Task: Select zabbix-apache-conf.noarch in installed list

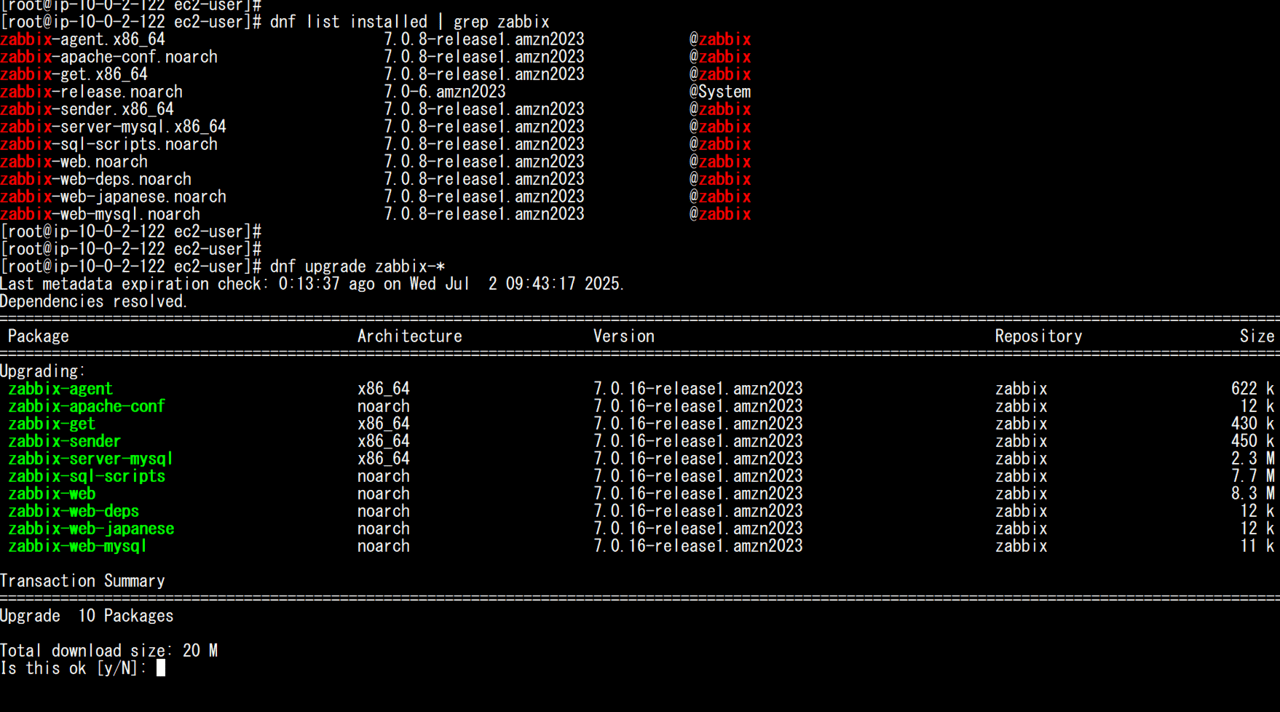Action: 109,56
